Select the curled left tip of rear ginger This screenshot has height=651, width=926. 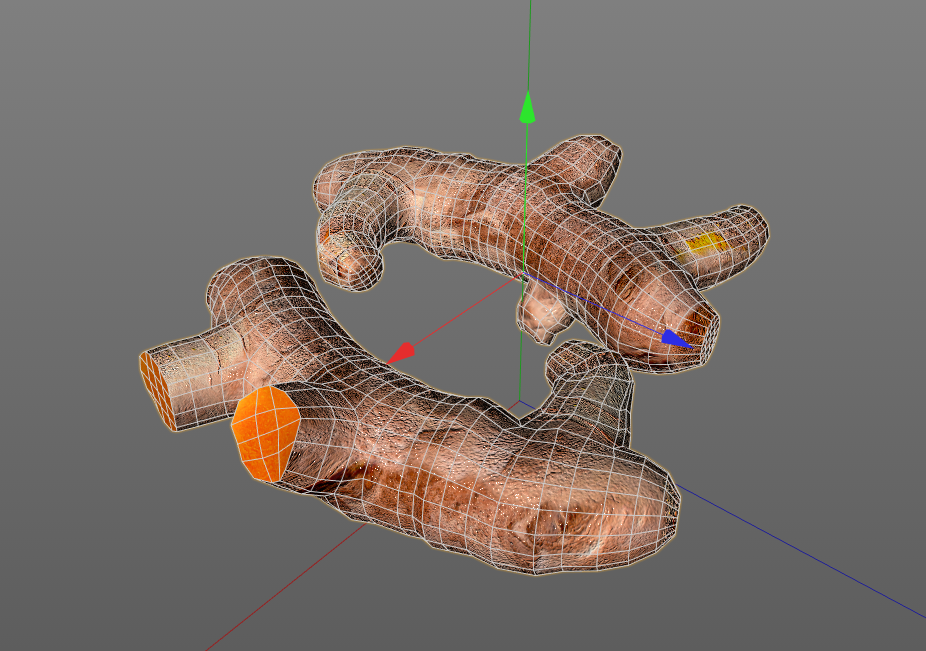click(348, 259)
